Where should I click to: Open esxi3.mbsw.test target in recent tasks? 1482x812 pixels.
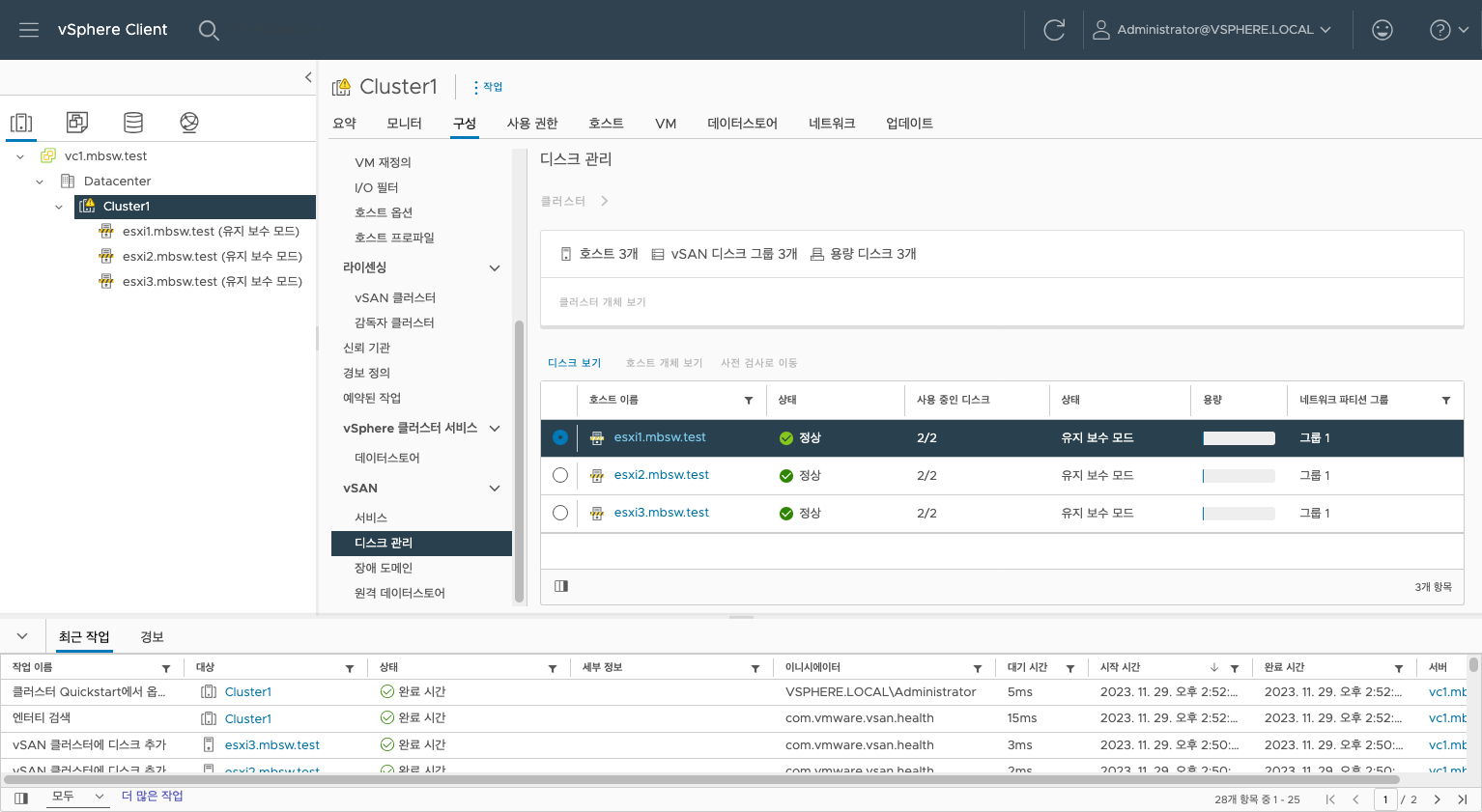point(272,745)
